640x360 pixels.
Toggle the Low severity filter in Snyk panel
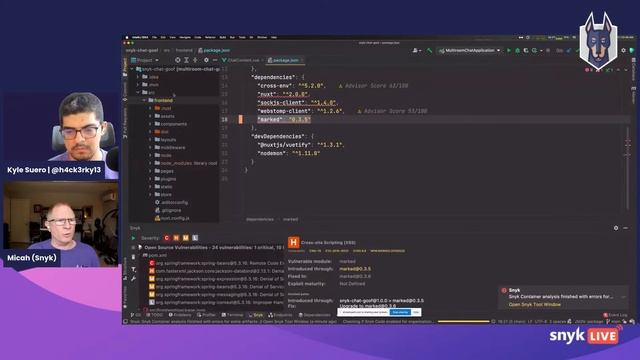(195, 238)
